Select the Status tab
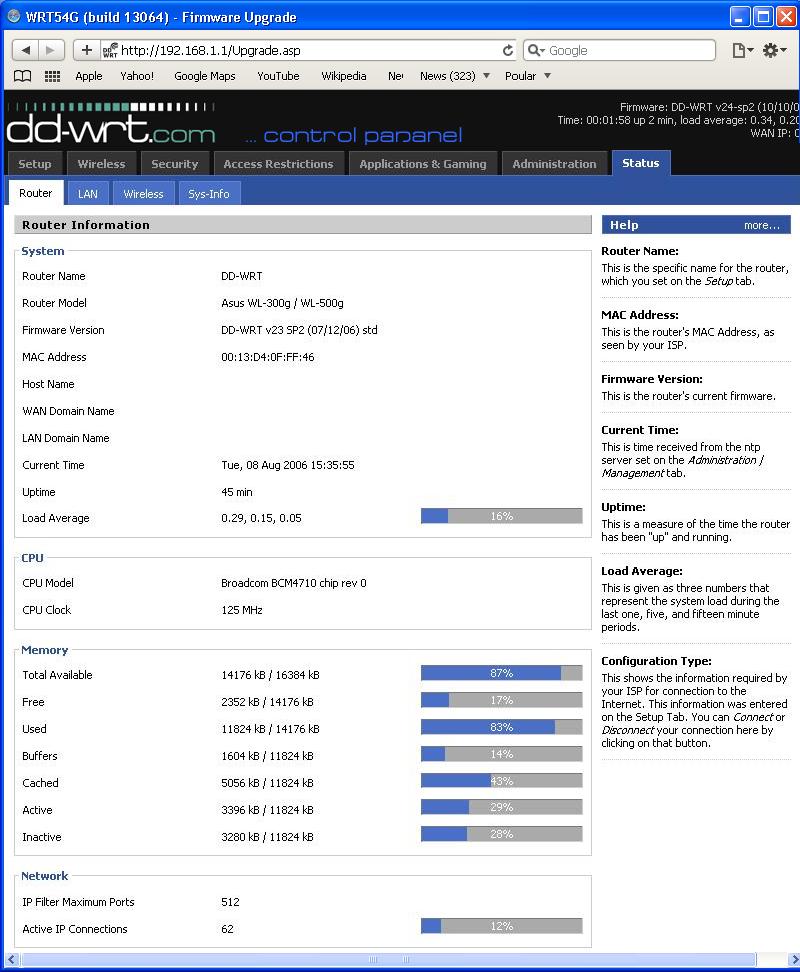This screenshot has height=972, width=800. click(x=641, y=163)
